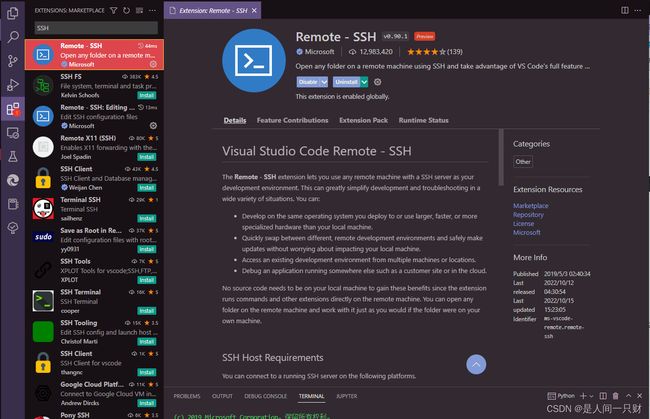Close the Extension: Remote - SSH tab
This screenshot has width=650, height=419.
pos(255,10)
